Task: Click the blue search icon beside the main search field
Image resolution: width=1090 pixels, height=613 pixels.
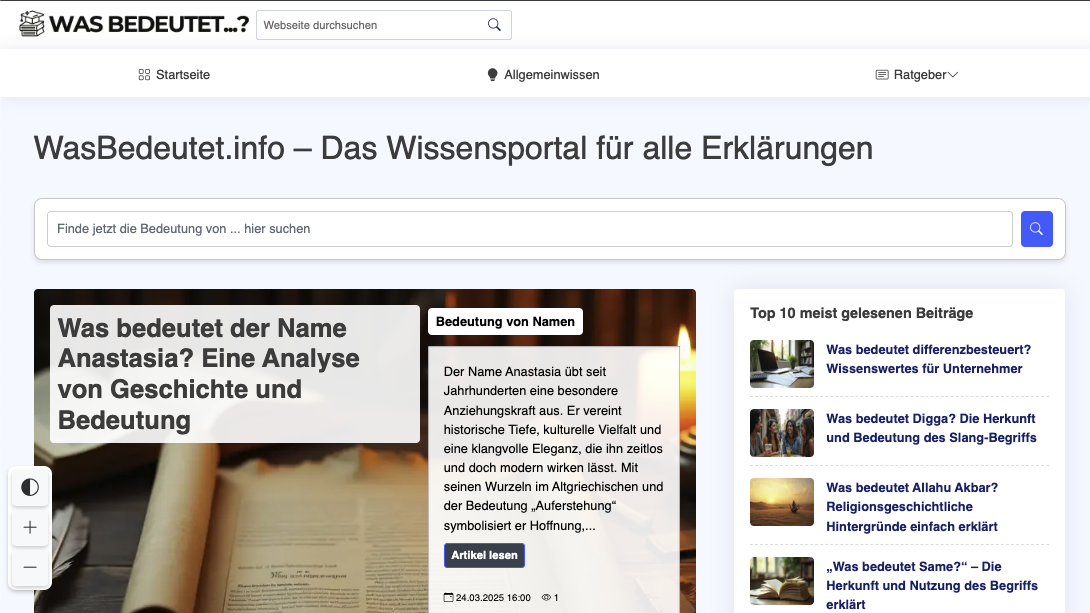Action: (x=1036, y=229)
